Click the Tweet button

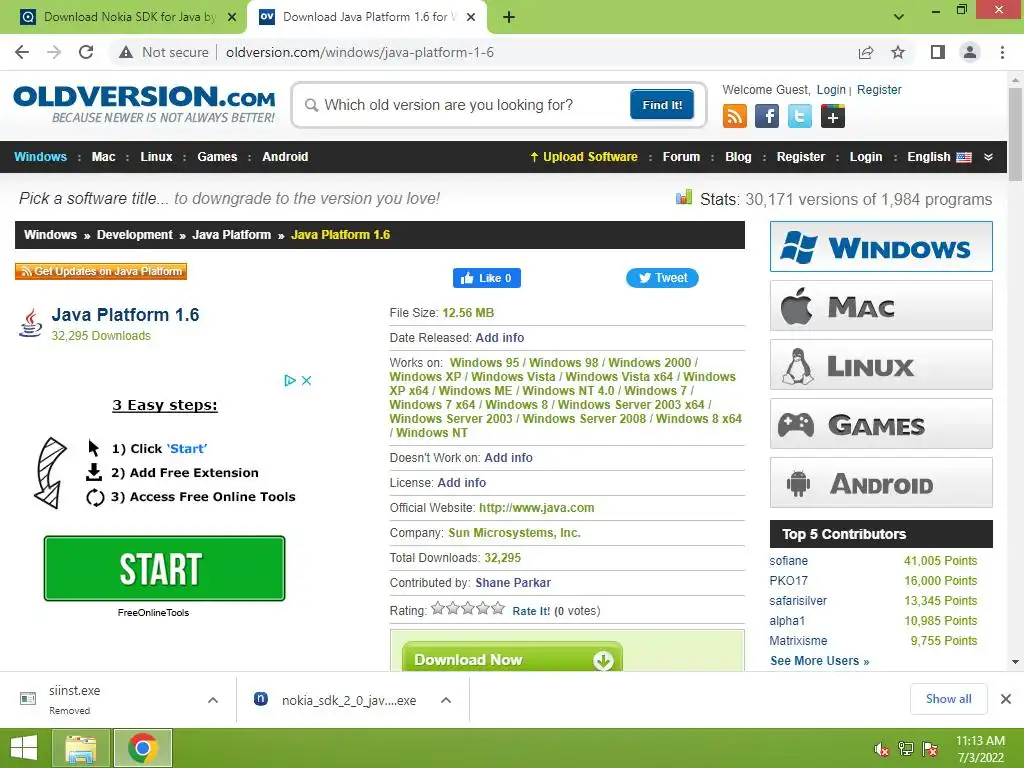[x=662, y=278]
